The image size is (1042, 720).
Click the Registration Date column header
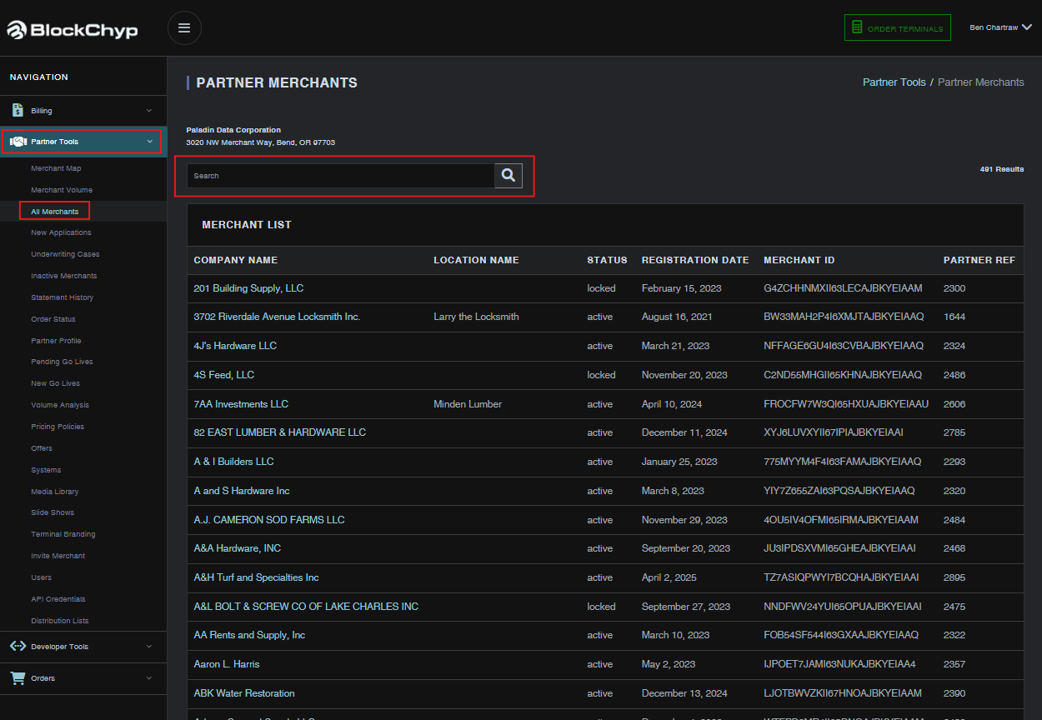[695, 260]
